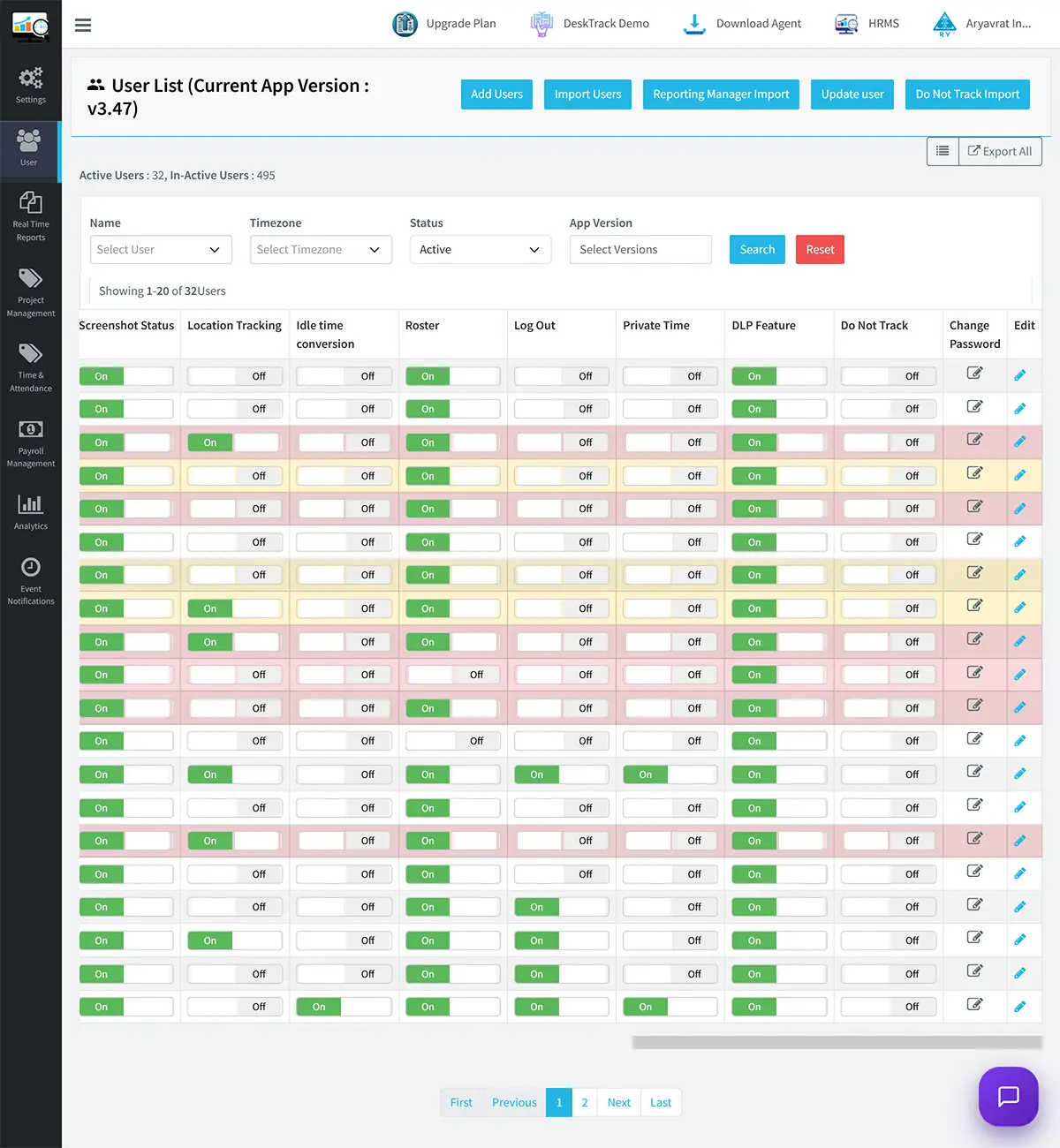The image size is (1060, 1148).
Task: Click the Export All button
Action: 1000,151
